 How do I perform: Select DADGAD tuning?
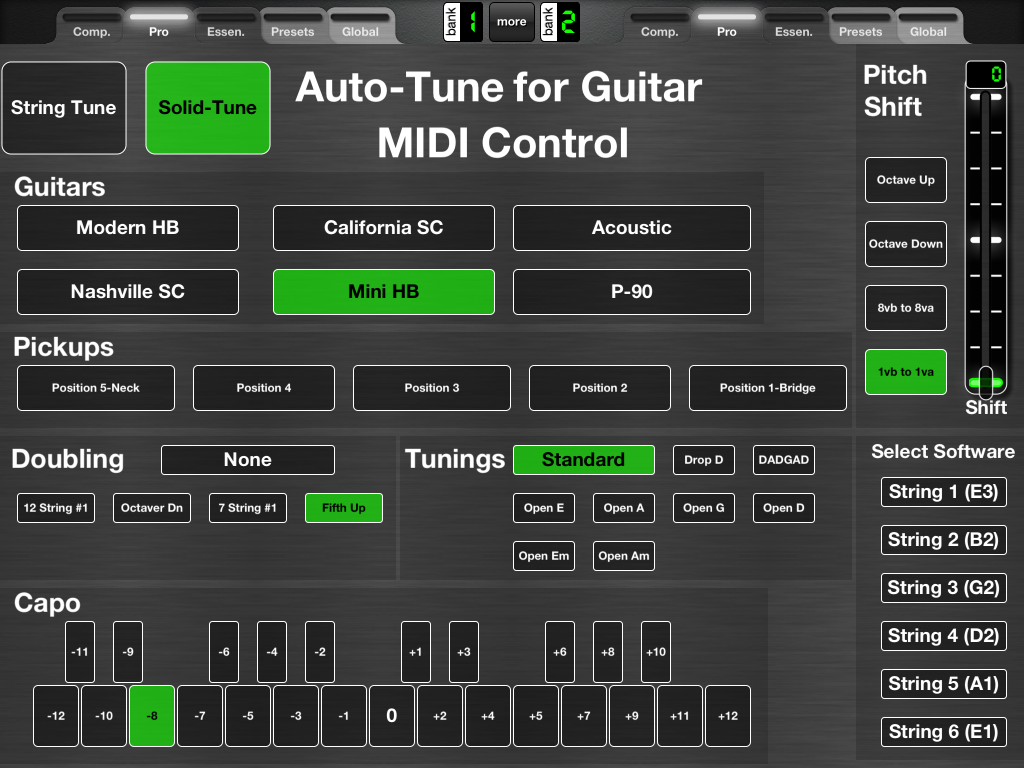coord(784,460)
